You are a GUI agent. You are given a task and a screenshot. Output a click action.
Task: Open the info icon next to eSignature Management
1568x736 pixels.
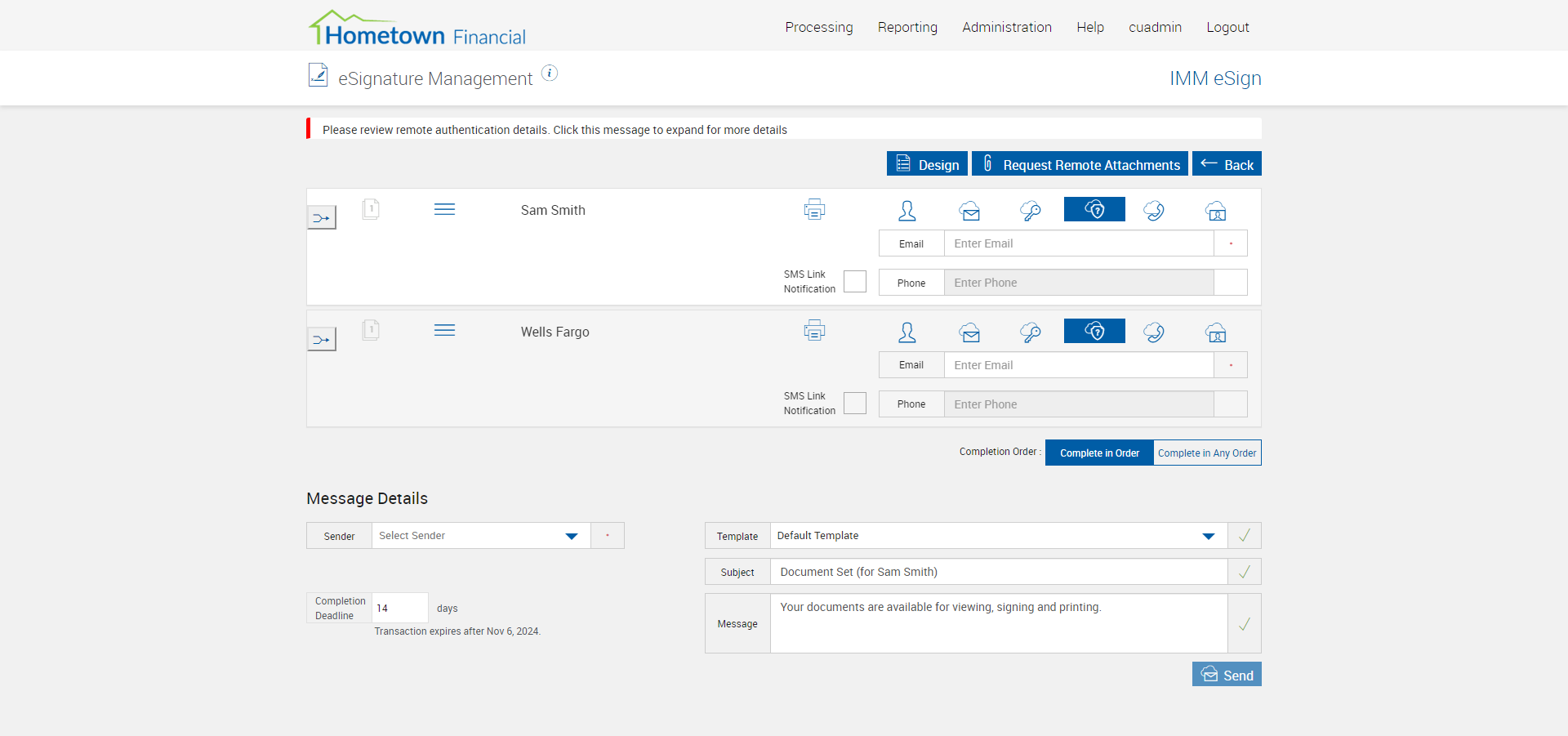550,74
